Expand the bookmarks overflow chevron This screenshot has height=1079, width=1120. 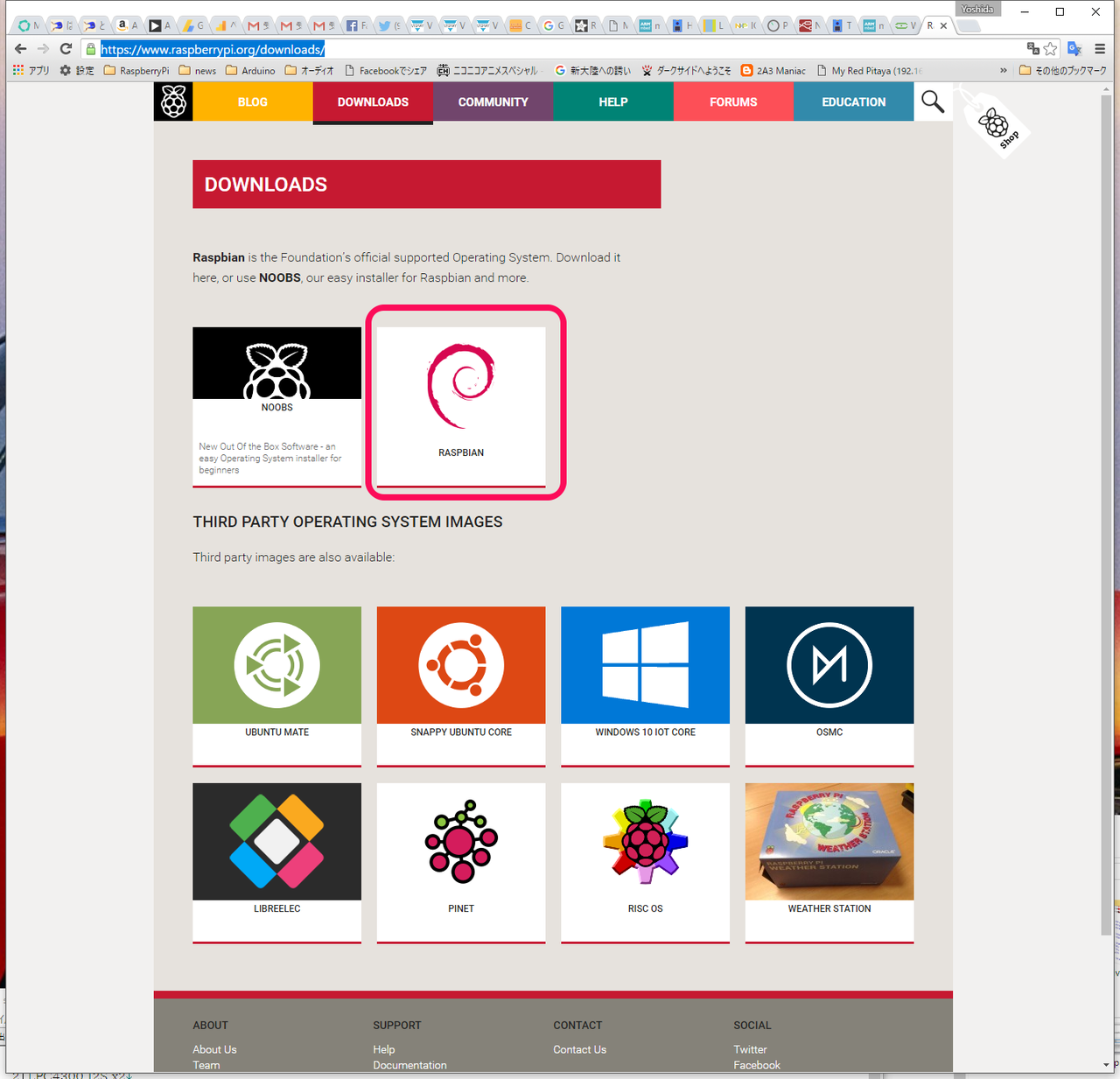(1003, 71)
